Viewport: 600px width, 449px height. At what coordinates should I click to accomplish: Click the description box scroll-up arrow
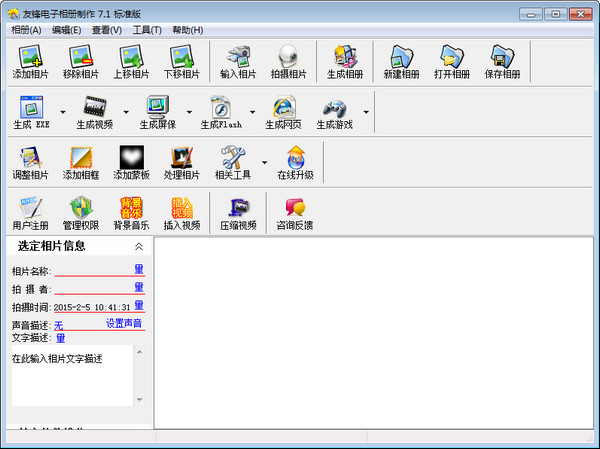tap(140, 352)
